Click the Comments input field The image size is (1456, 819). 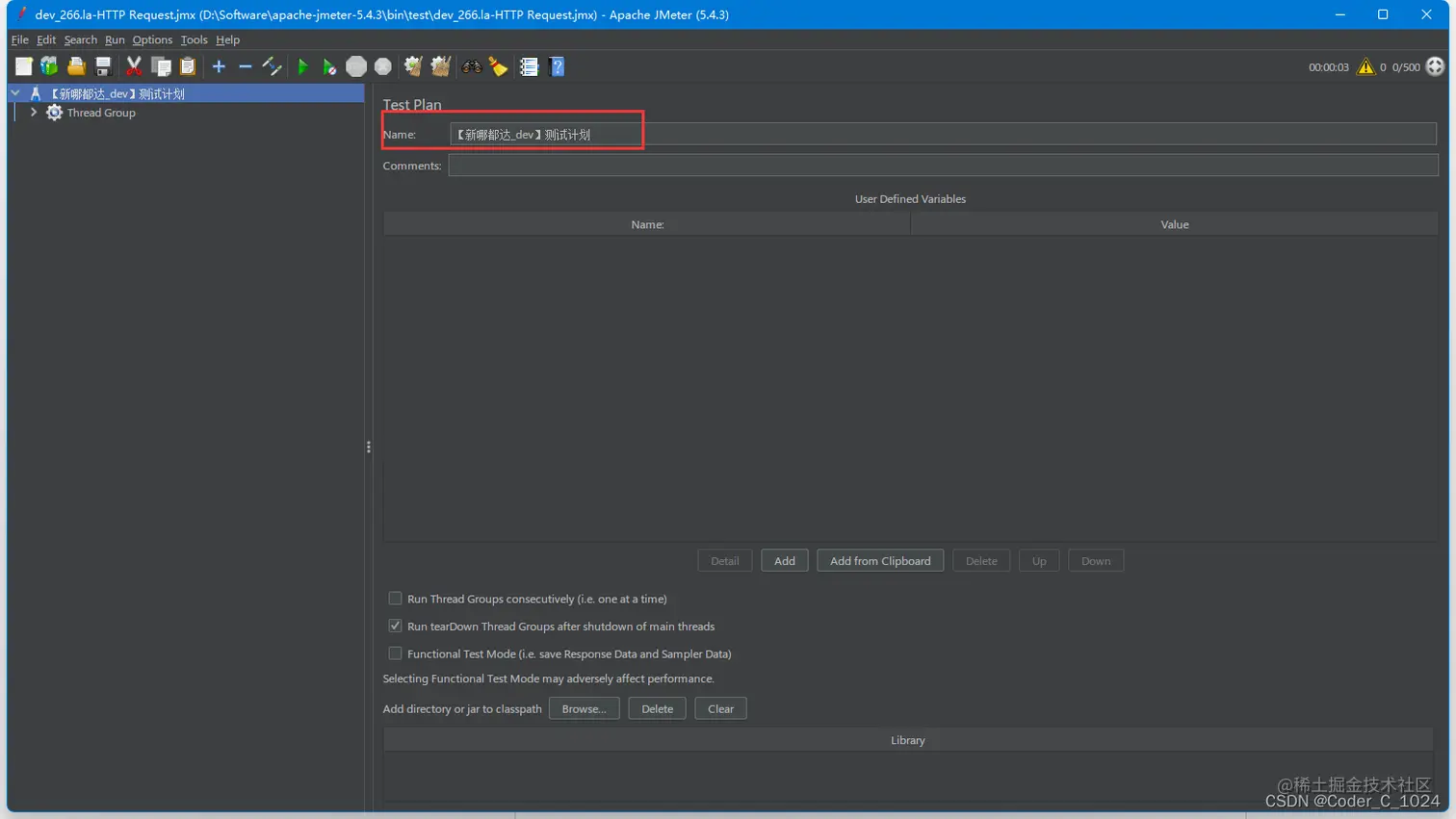click(x=943, y=166)
